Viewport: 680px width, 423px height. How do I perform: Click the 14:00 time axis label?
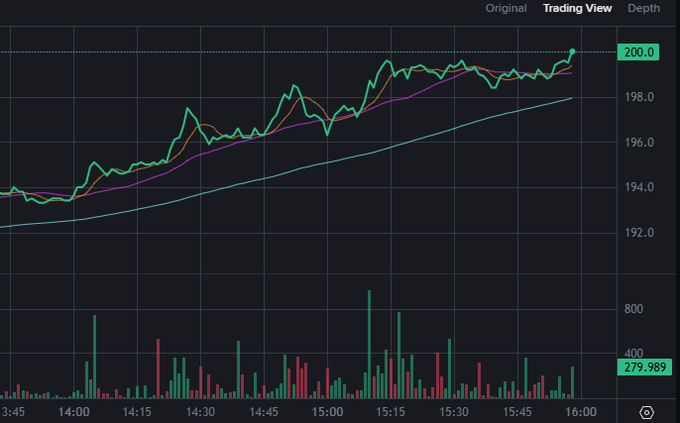[x=74, y=412]
